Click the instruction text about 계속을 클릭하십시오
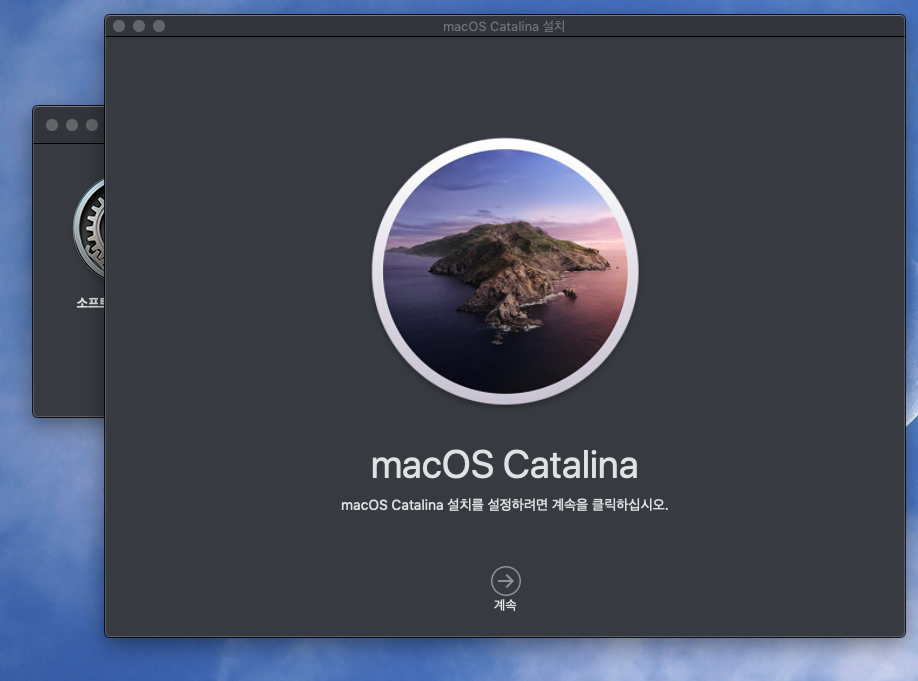The width and height of the screenshot is (918, 681). (x=505, y=505)
